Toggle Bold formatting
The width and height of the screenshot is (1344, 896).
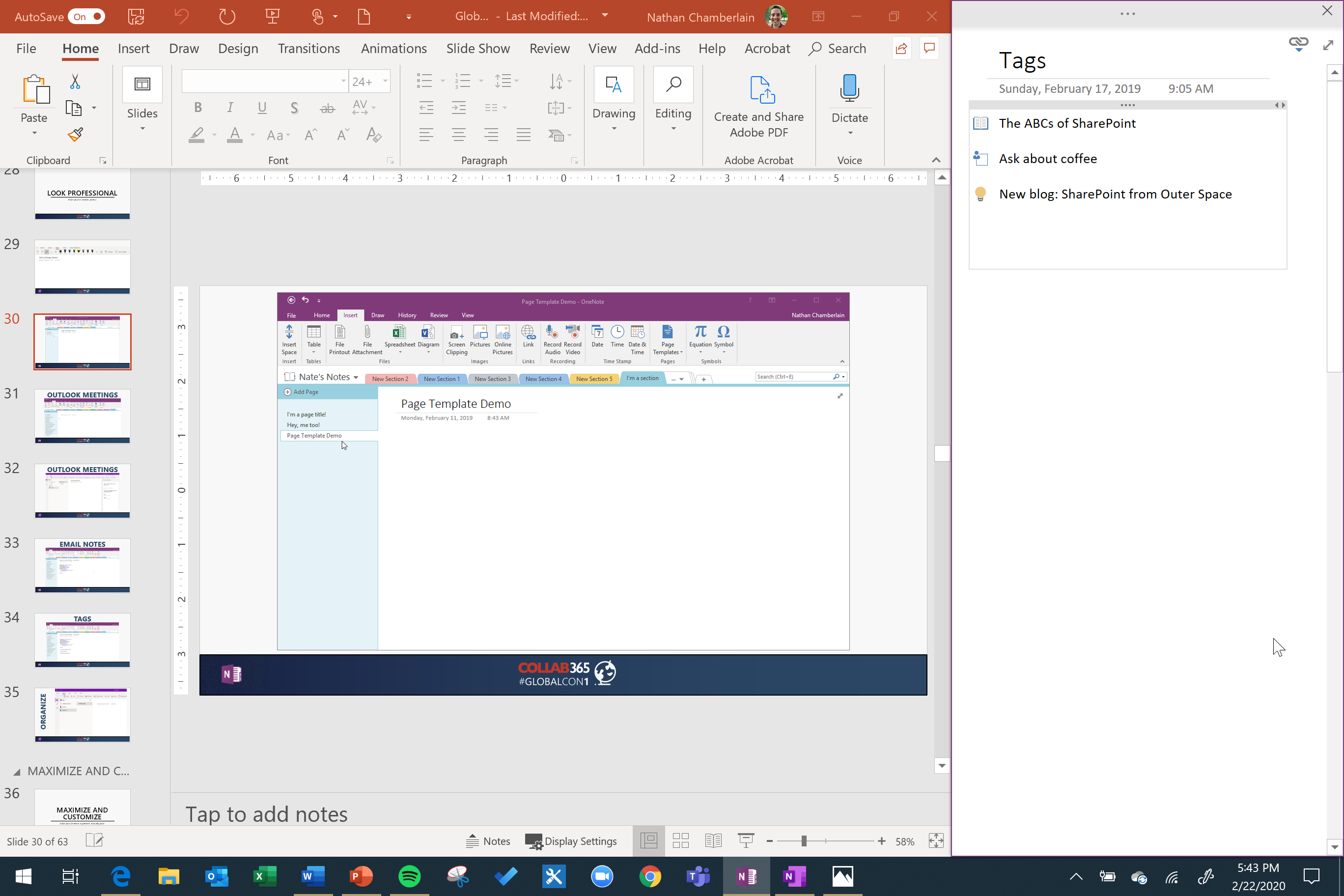pos(197,108)
